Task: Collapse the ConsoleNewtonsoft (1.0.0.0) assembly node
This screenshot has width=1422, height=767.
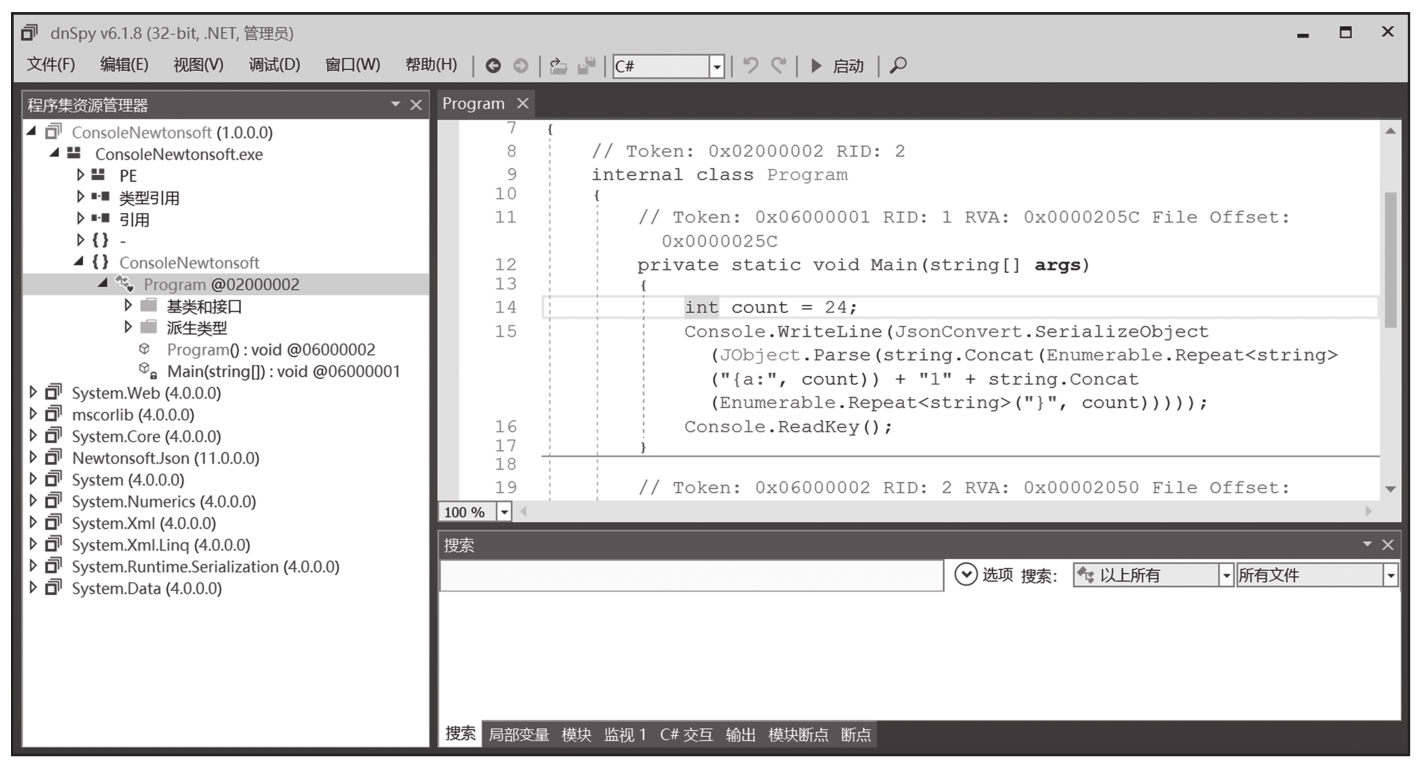Action: (32, 132)
